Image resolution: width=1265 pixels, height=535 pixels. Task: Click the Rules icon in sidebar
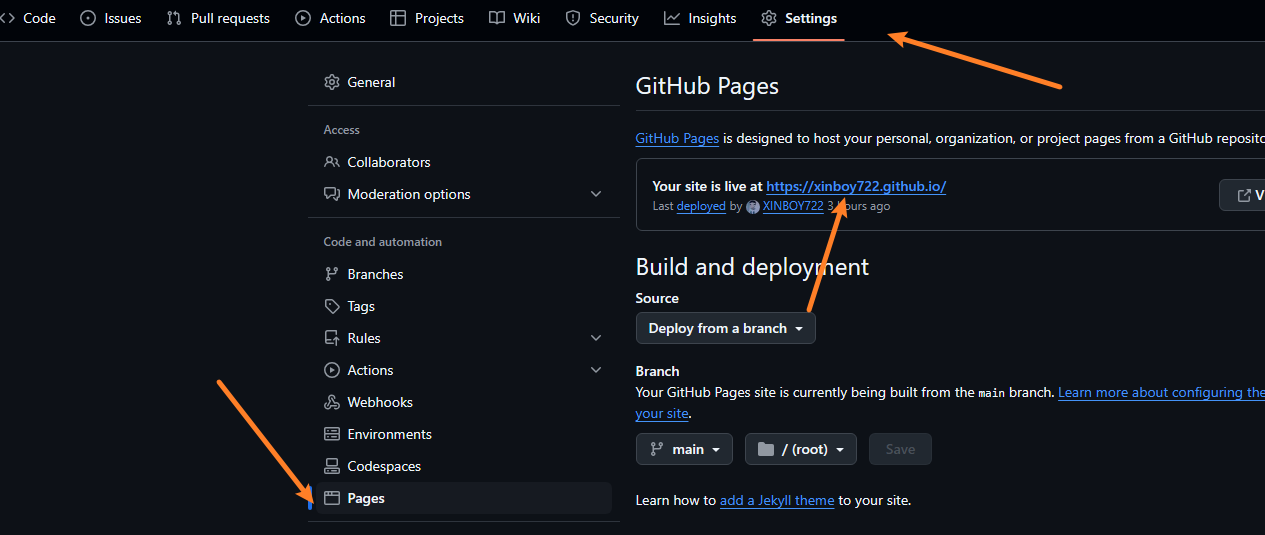click(x=332, y=338)
